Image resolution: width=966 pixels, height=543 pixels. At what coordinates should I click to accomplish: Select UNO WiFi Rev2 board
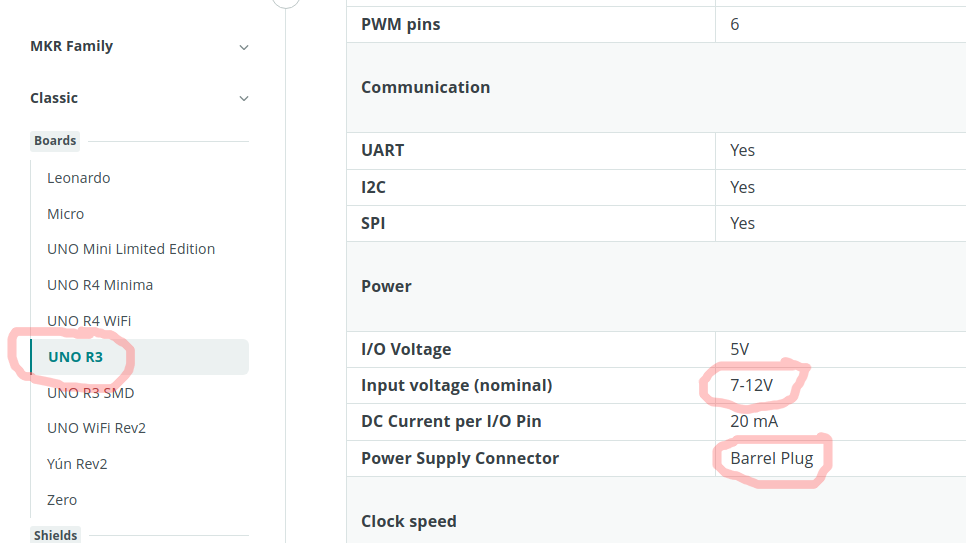click(x=97, y=428)
